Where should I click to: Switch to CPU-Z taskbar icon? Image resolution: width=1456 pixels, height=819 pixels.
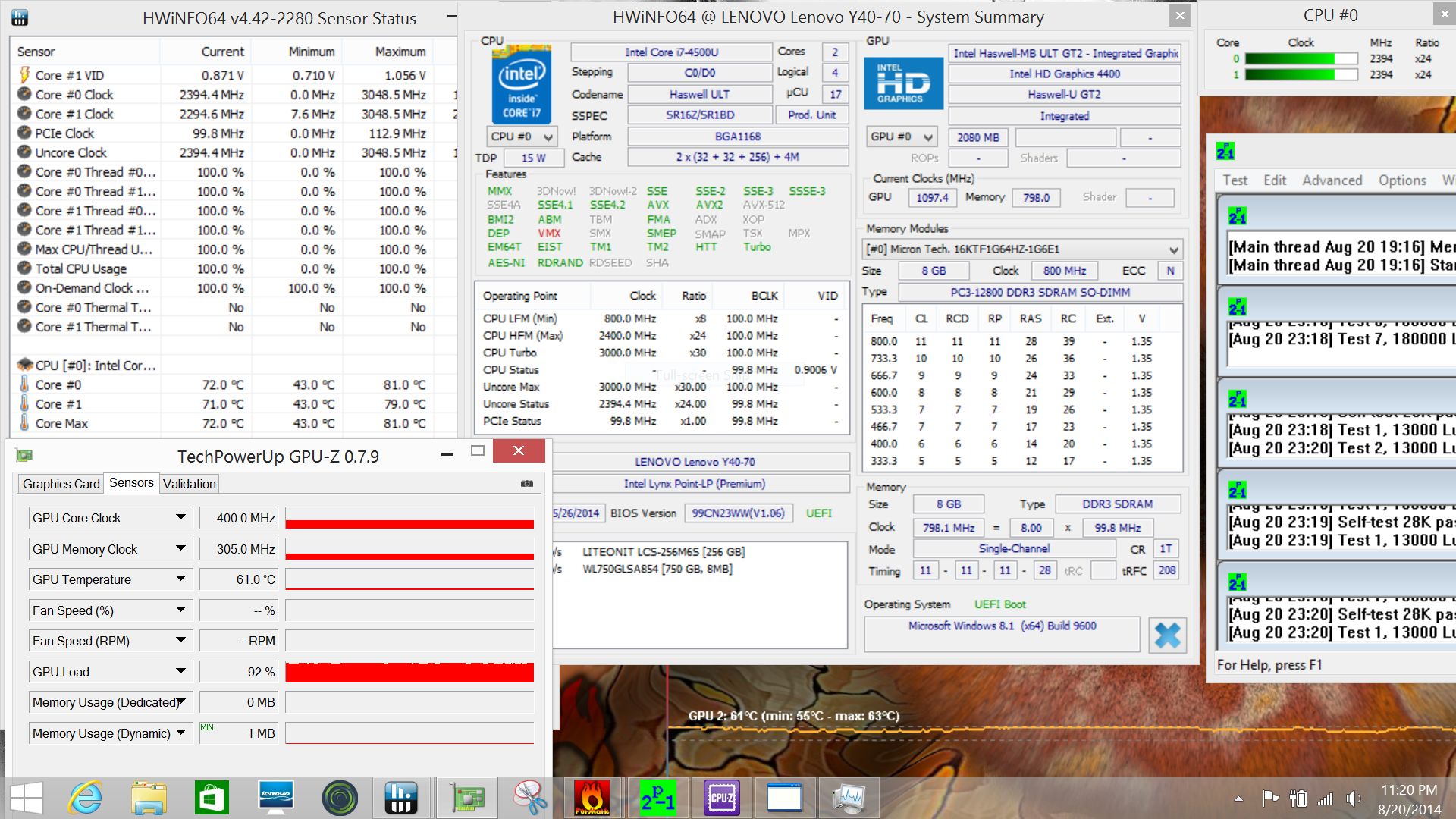click(x=720, y=798)
